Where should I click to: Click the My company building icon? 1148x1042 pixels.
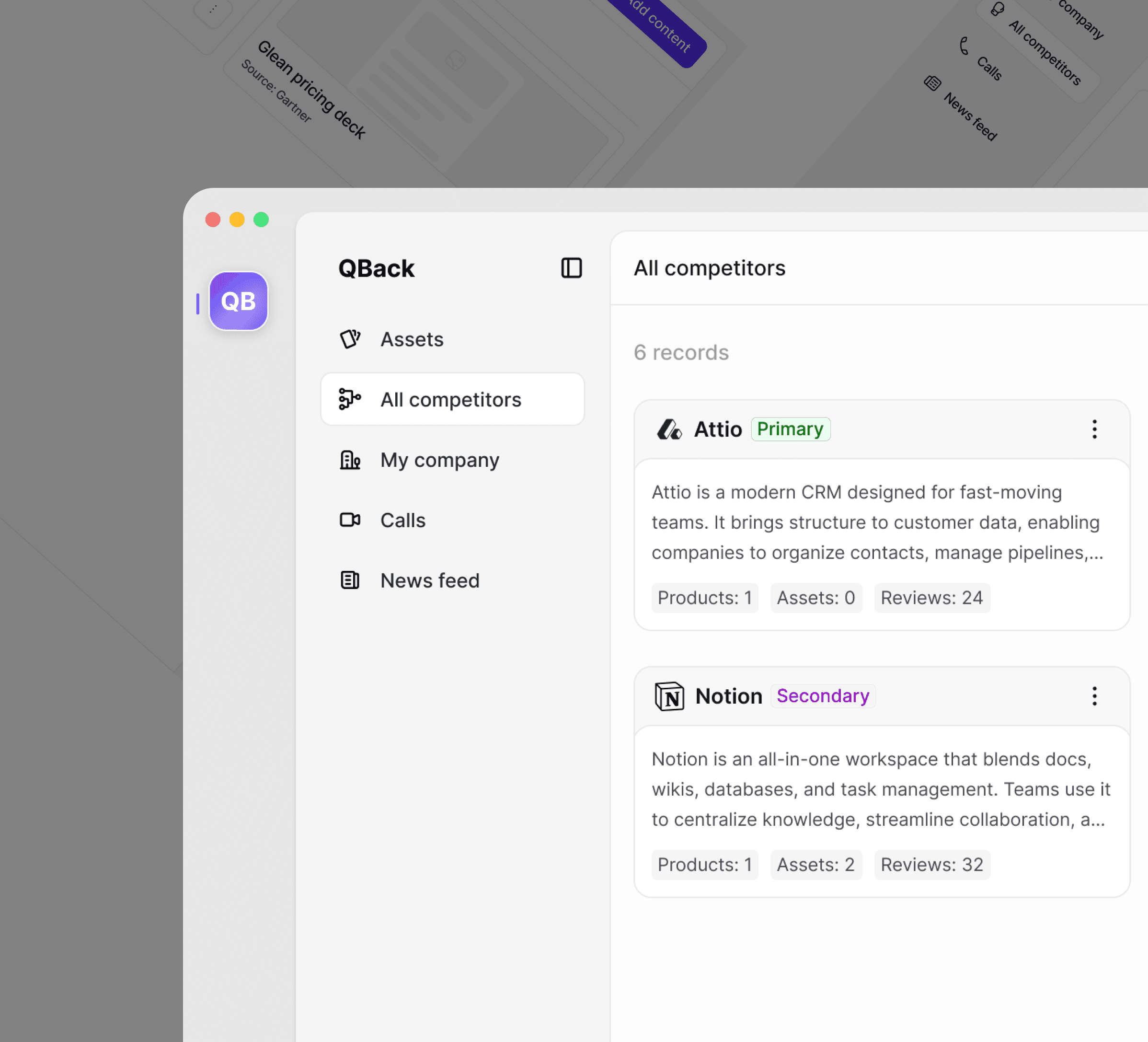350,460
